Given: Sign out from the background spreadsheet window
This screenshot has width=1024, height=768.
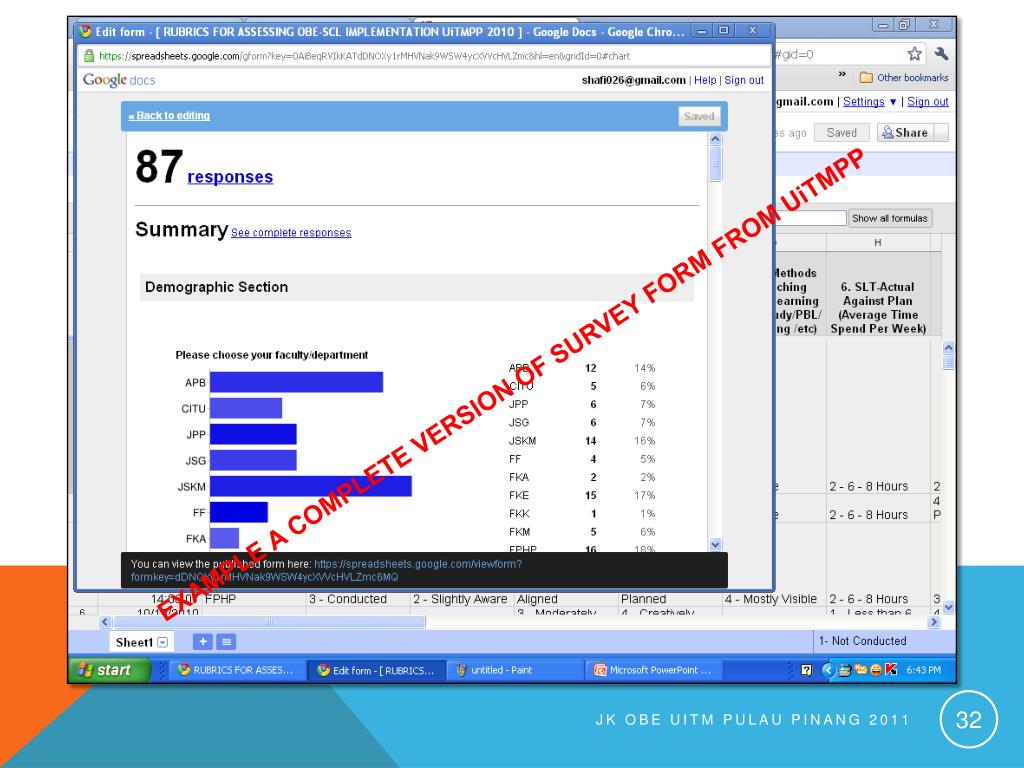Looking at the screenshot, I should [x=927, y=102].
